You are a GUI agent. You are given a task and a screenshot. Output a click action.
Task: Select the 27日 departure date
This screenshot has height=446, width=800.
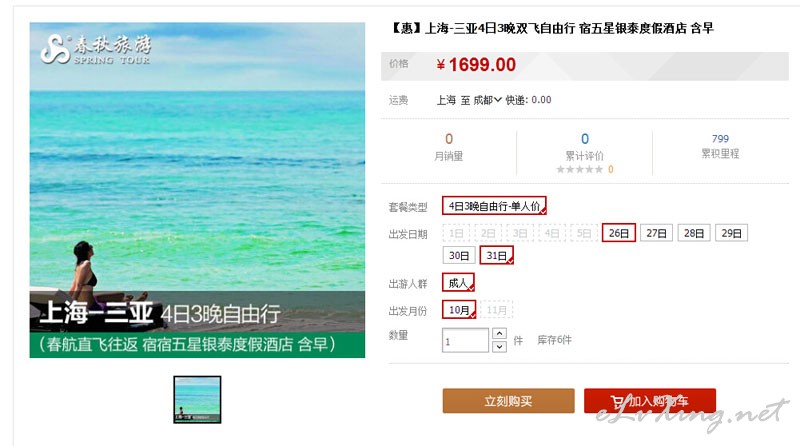656,233
